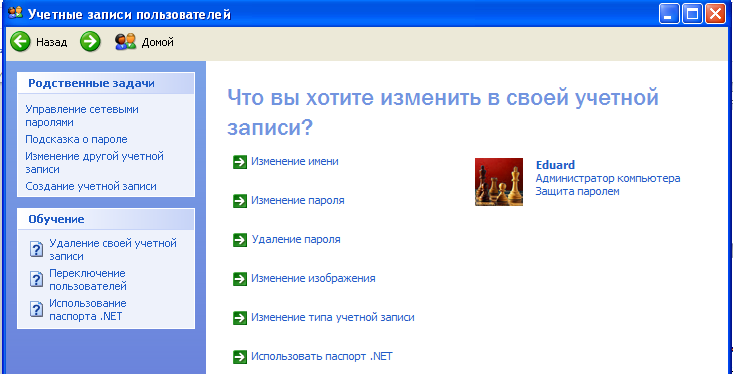The height and width of the screenshot is (374, 733).
Task: Open Управление сетевыми паролями
Action: click(x=82, y=116)
